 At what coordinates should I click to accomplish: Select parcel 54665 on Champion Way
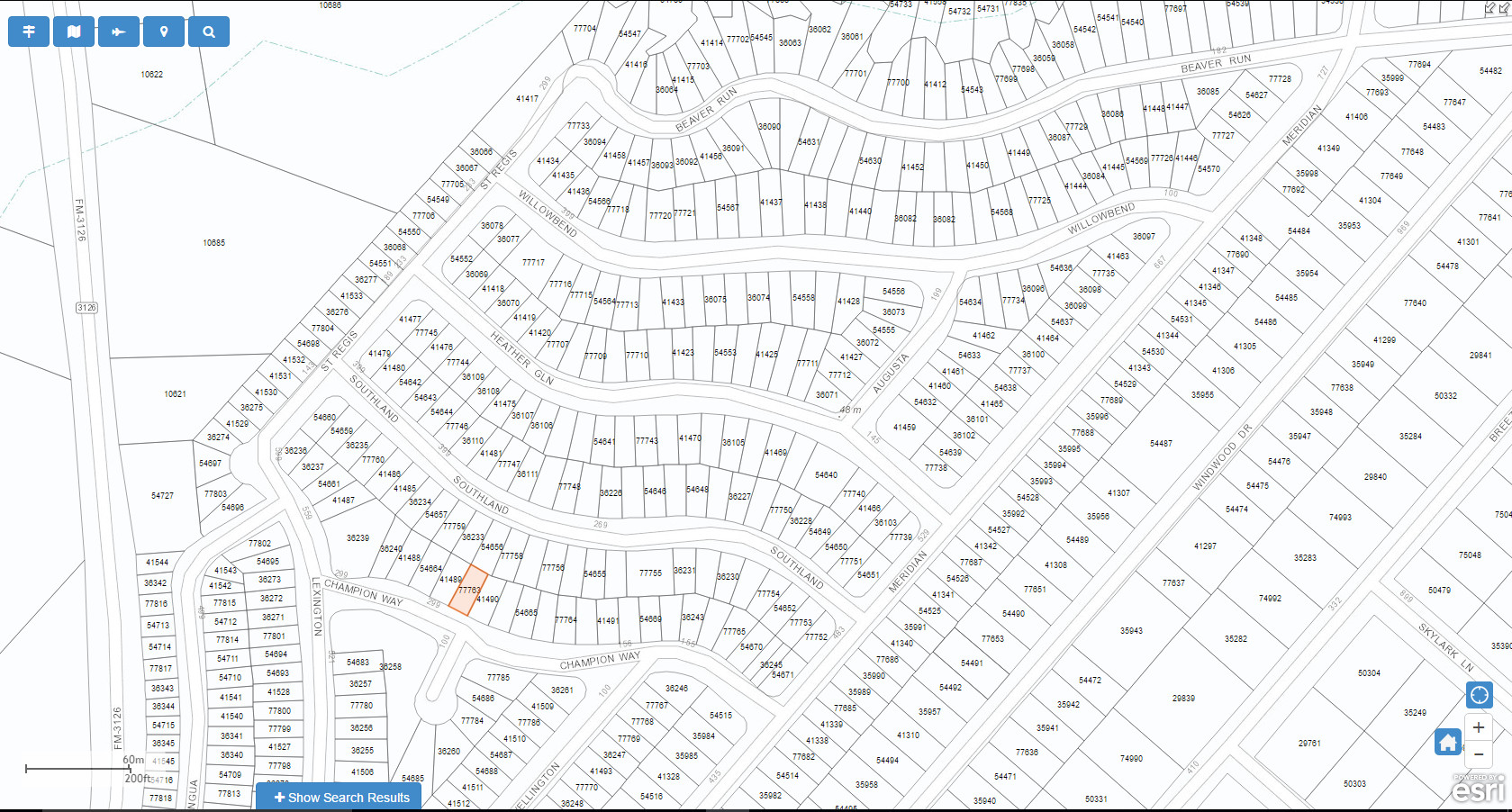526,613
